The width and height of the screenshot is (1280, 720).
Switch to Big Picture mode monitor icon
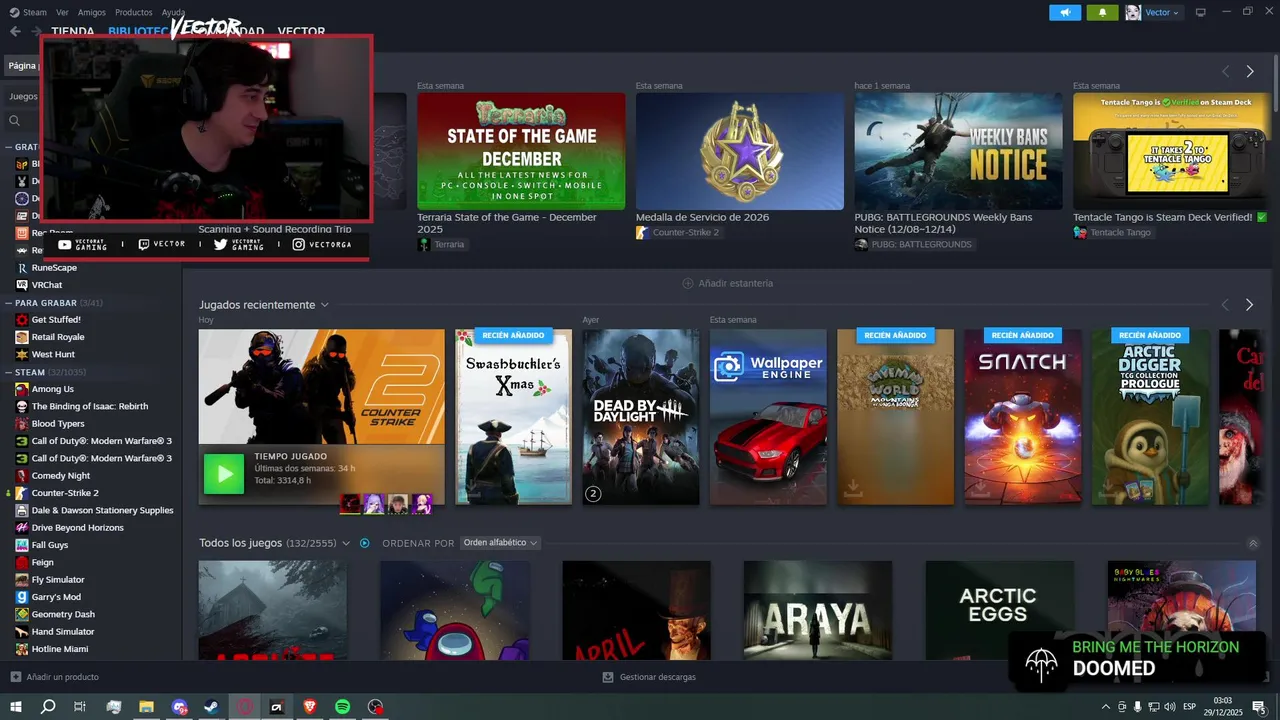coord(1201,12)
